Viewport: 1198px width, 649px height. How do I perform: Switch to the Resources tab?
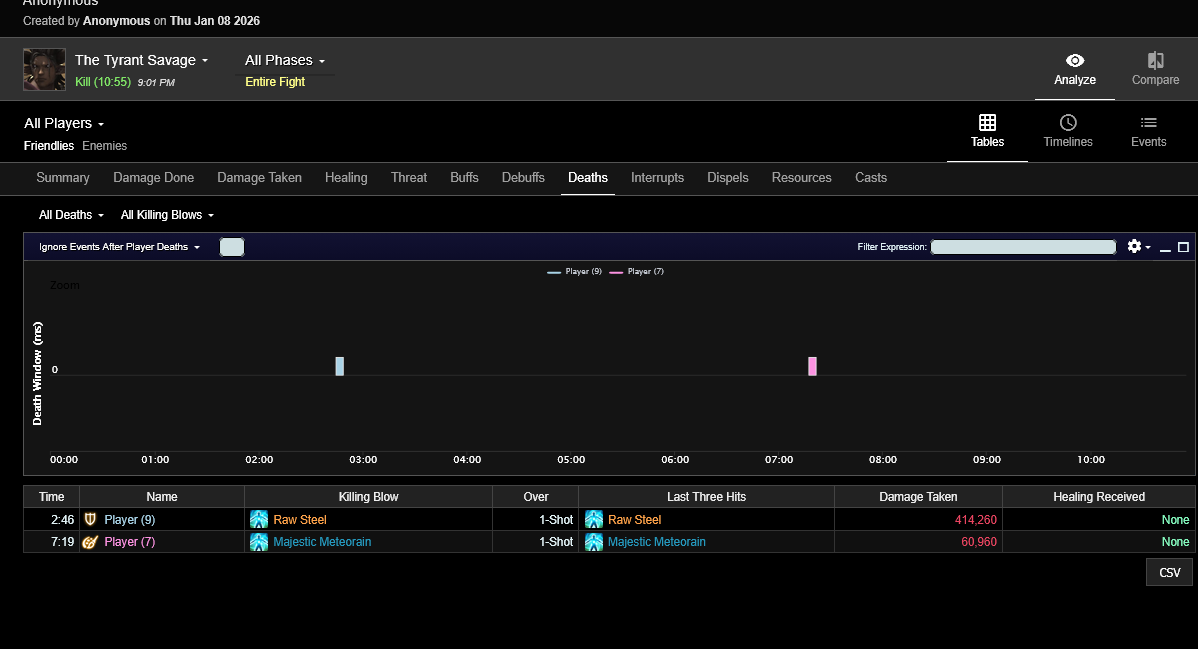(x=801, y=177)
